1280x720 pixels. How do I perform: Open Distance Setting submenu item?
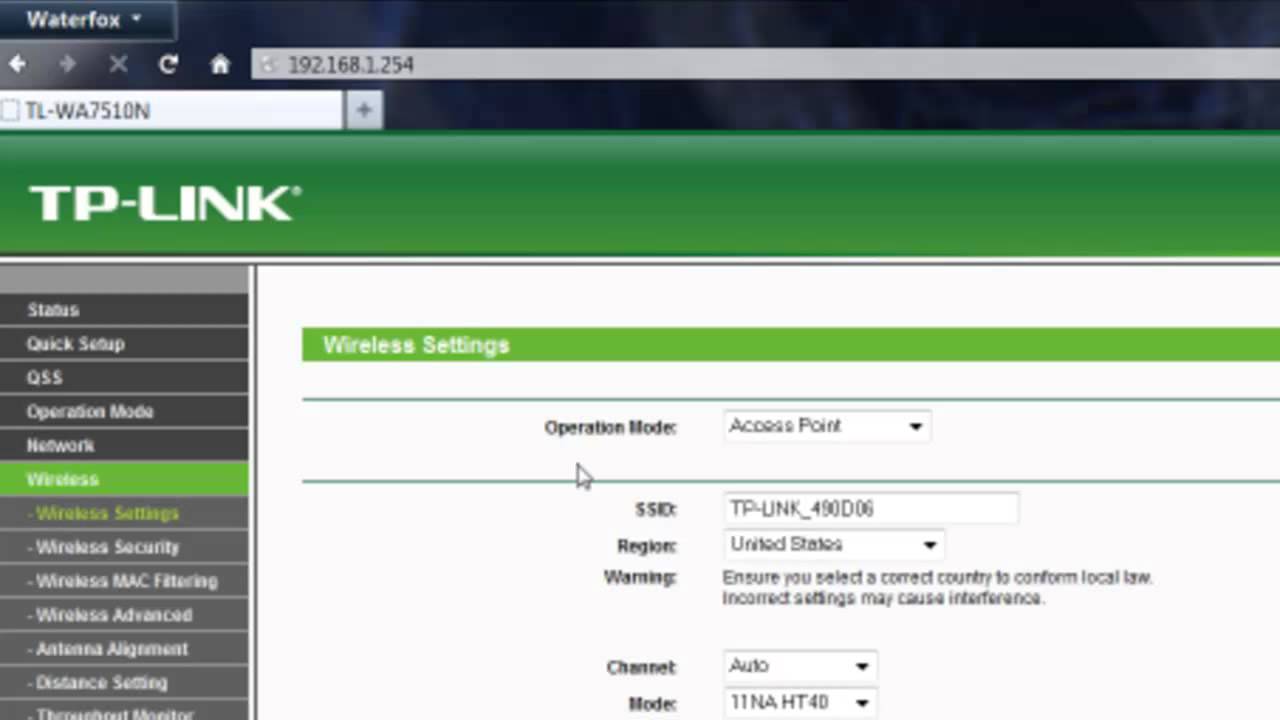tap(124, 684)
